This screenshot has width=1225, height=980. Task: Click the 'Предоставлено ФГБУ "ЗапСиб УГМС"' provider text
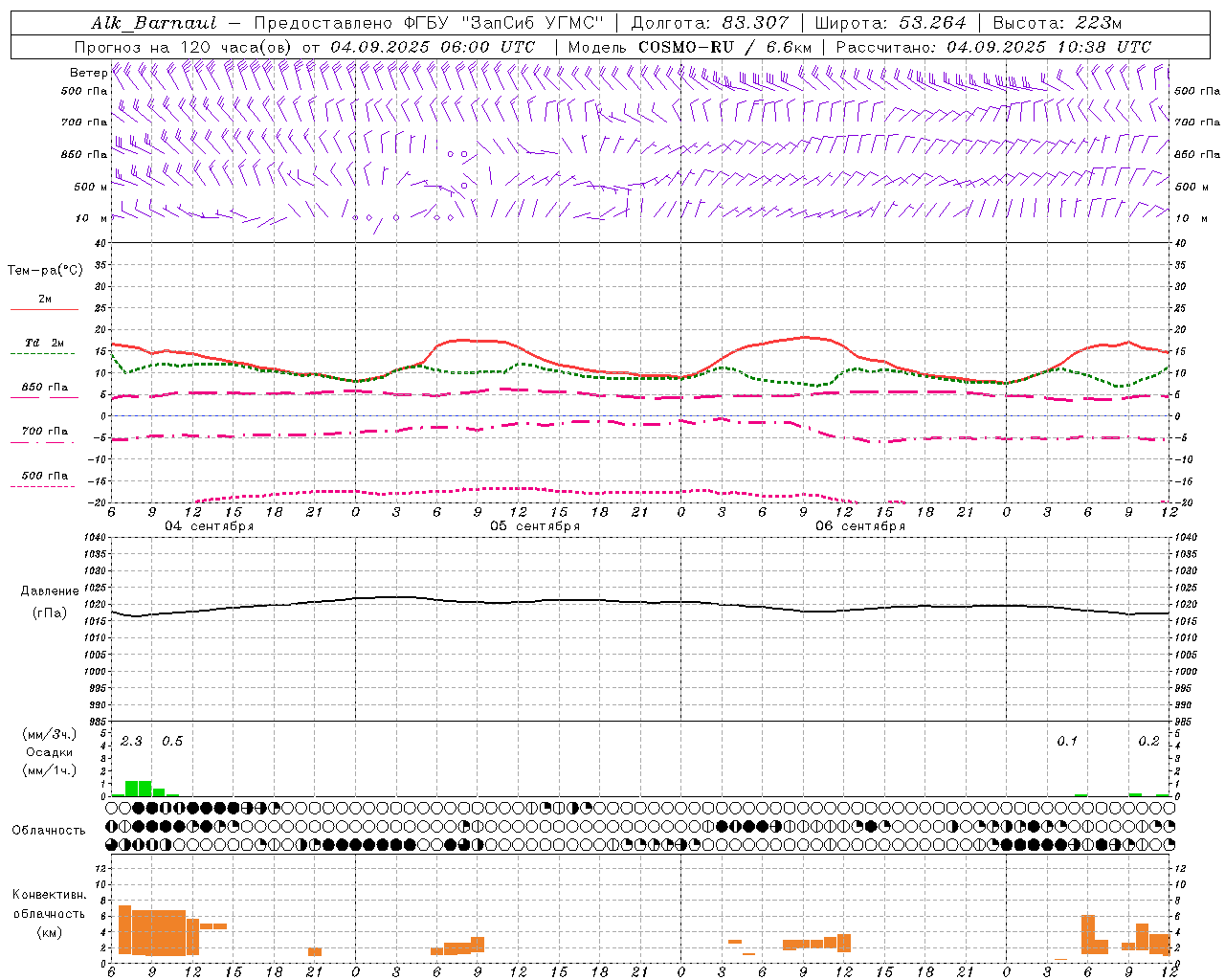pos(429,23)
